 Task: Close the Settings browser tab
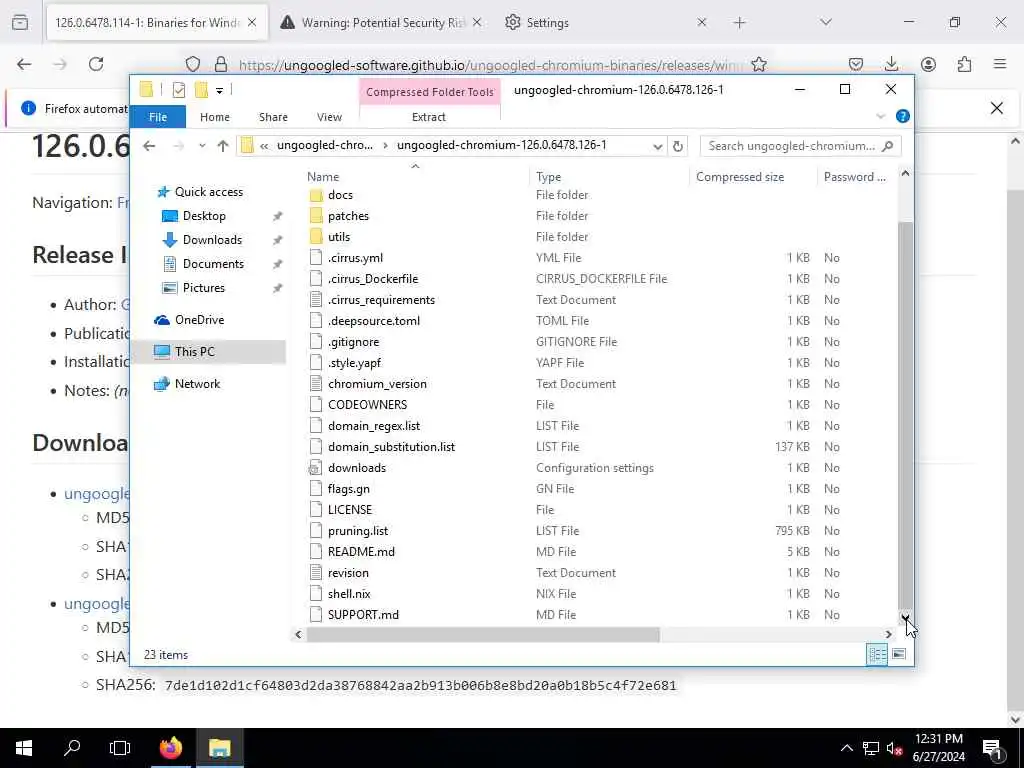tap(701, 23)
